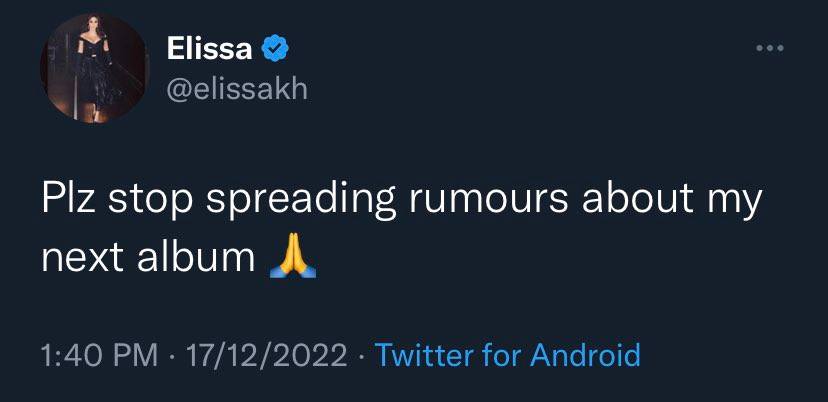Open the @elissakh handle
This screenshot has width=828, height=402.
pos(237,89)
